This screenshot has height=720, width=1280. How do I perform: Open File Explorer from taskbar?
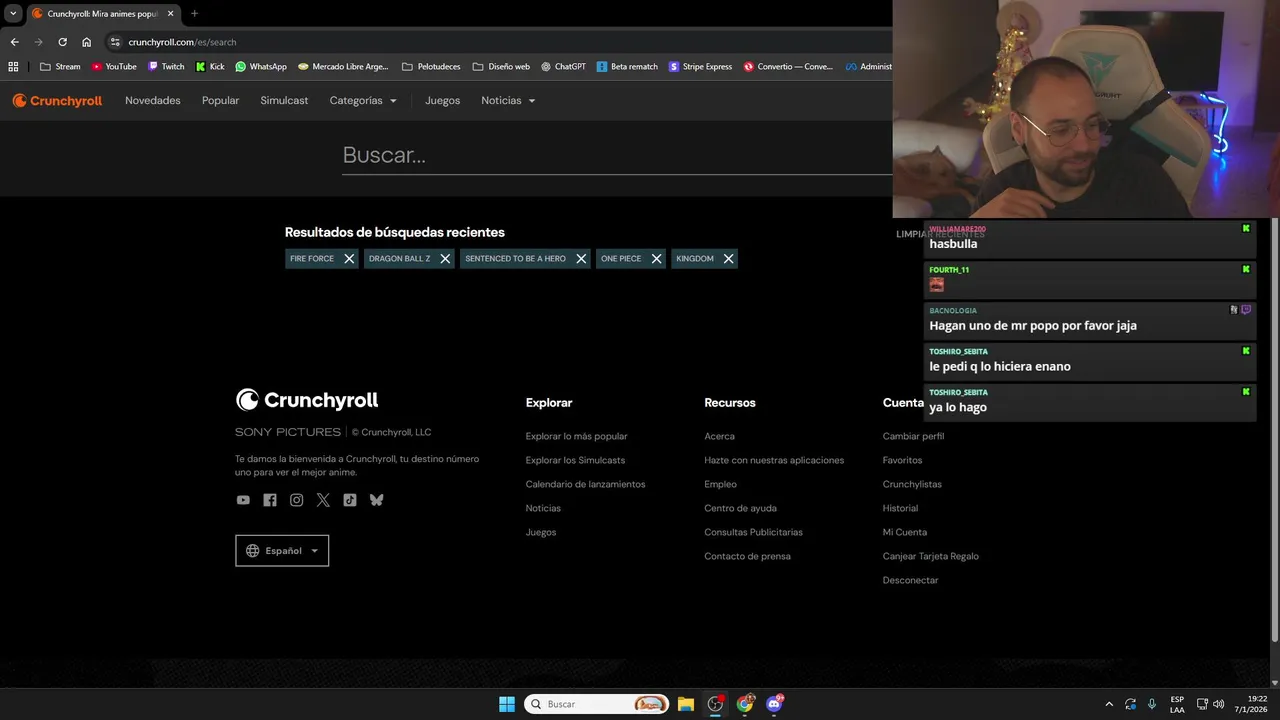pos(686,704)
